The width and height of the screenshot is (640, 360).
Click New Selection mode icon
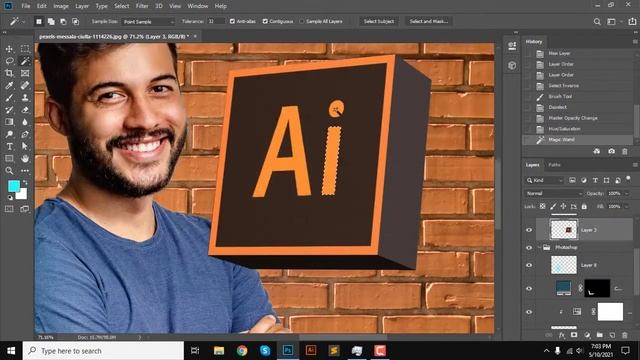click(x=39, y=21)
